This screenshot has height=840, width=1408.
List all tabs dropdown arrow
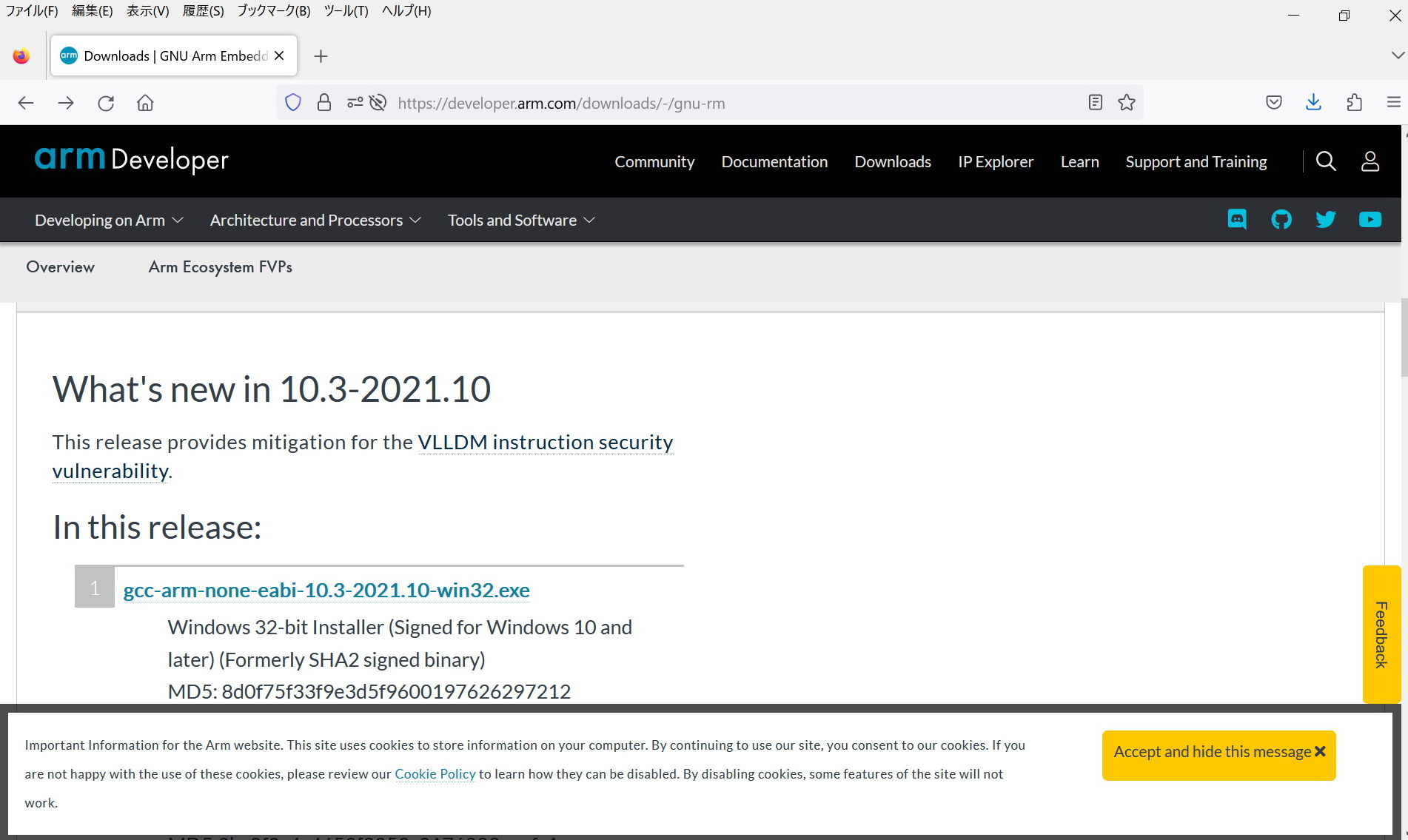[x=1397, y=56]
